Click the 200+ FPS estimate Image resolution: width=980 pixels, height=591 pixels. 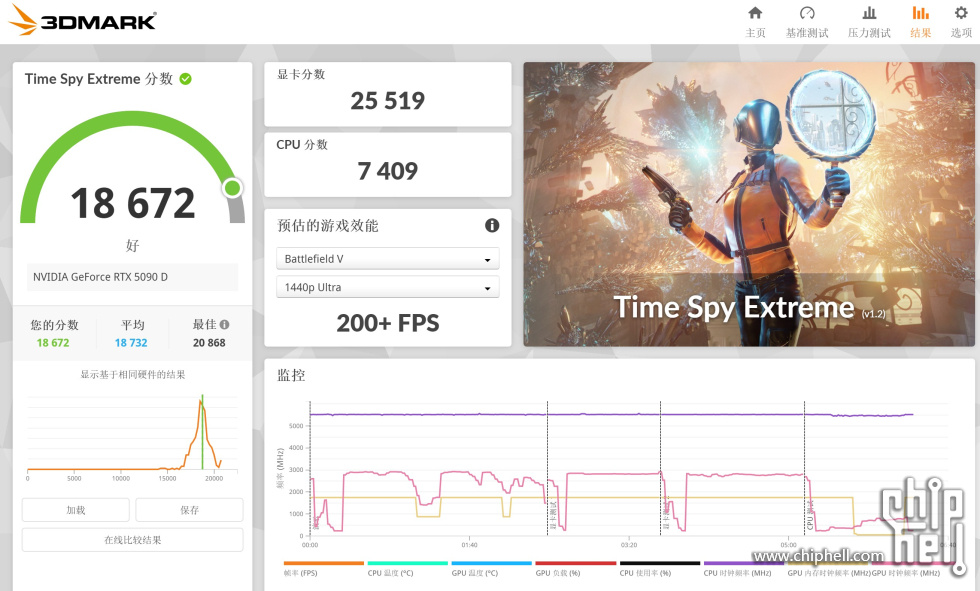tap(388, 323)
